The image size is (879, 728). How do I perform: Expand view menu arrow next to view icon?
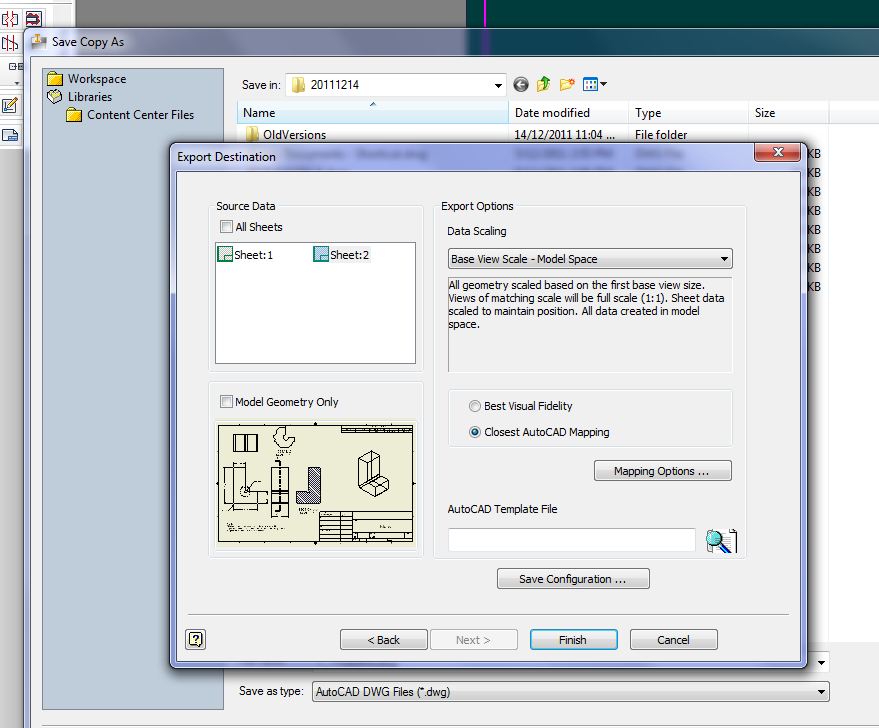pyautogui.click(x=603, y=84)
